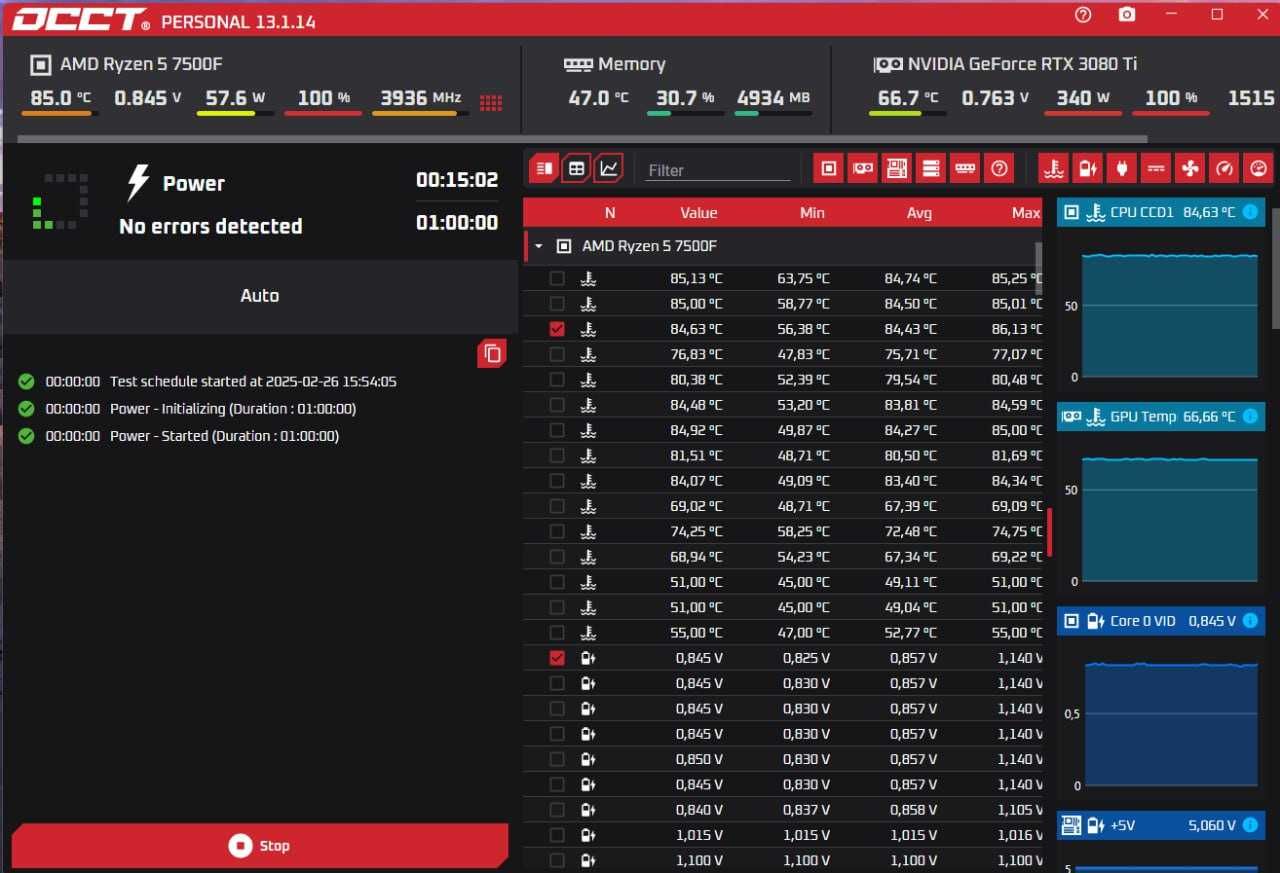1280x873 pixels.
Task: Stop the running Power test
Action: [x=260, y=845]
